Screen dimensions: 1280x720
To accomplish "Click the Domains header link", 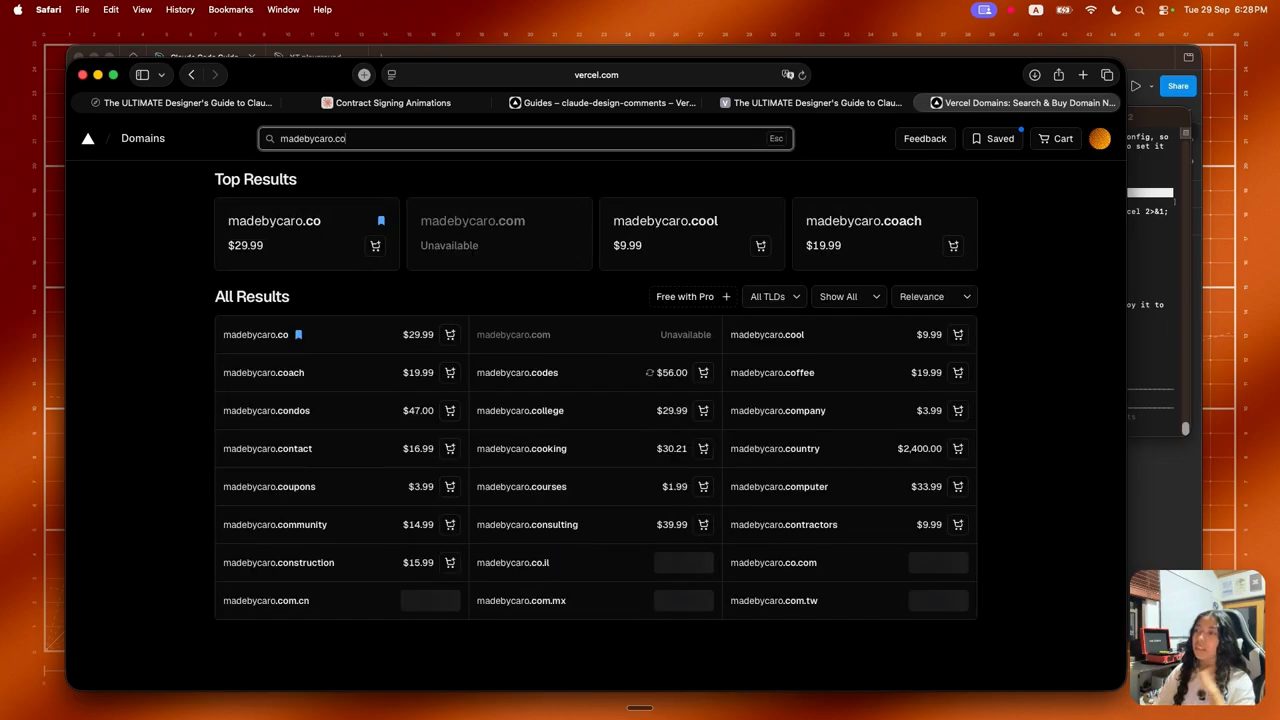I will (143, 139).
